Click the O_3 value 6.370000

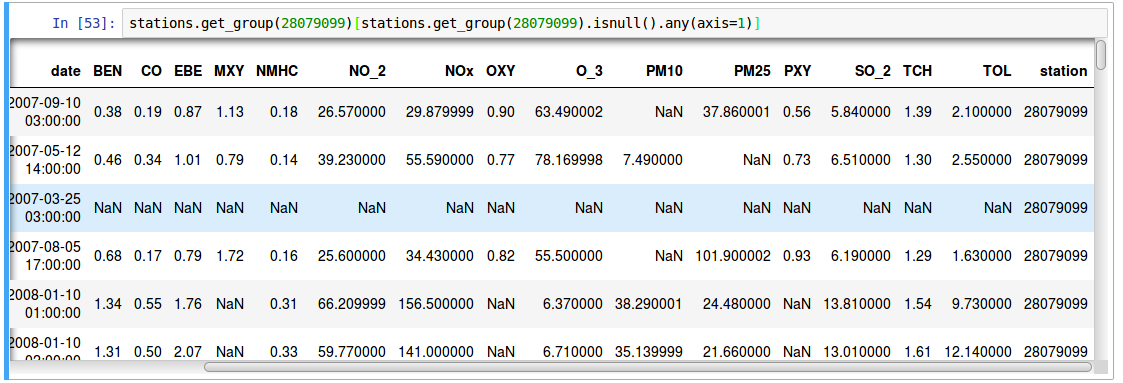(573, 304)
